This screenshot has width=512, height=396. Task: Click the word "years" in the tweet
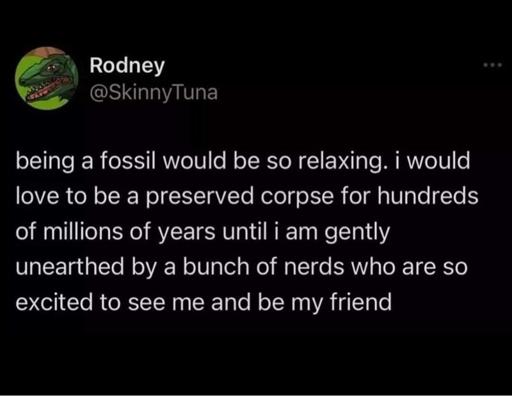[x=186, y=233]
